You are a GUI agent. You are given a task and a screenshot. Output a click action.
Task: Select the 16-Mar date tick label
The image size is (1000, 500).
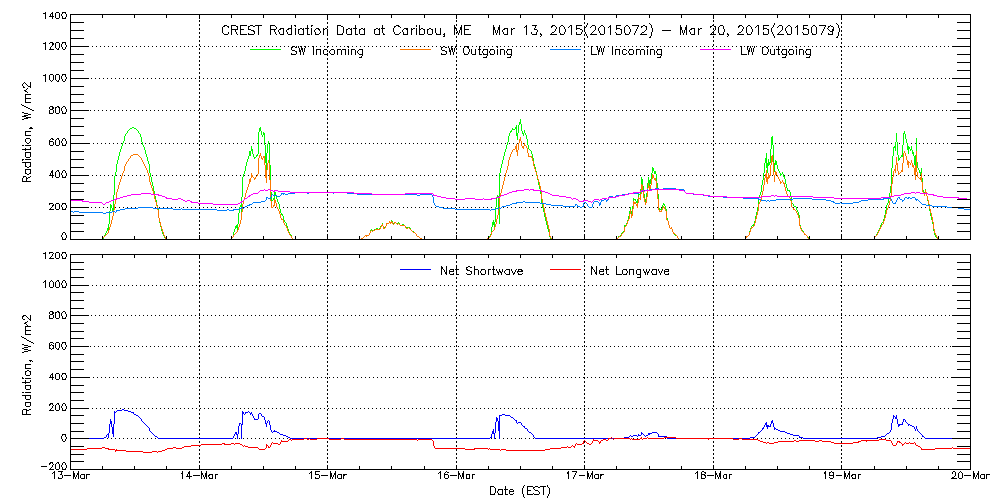pos(456,476)
